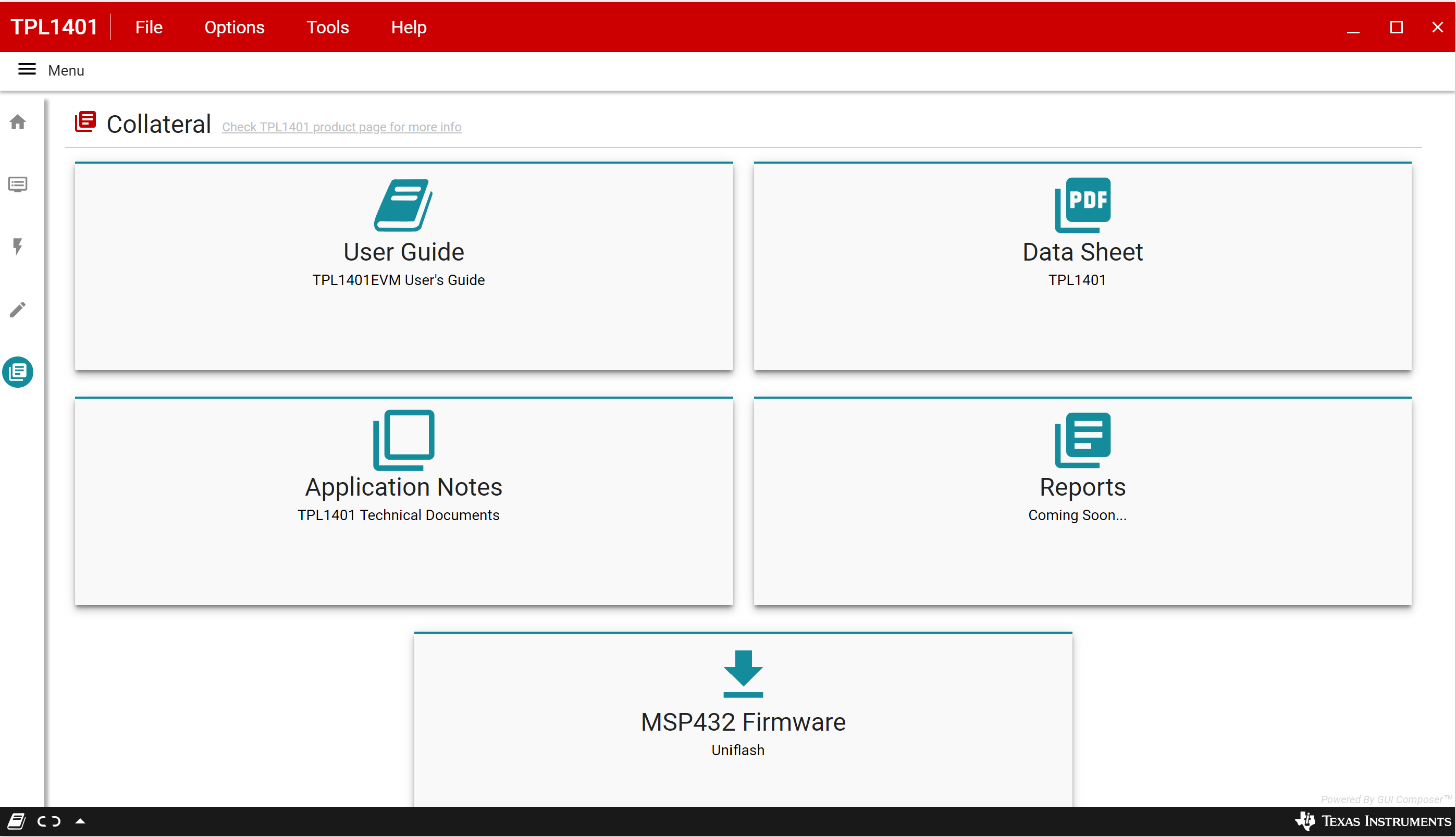Click the Home icon in sidebar
Screen dimensions: 1456x837
coord(18,122)
